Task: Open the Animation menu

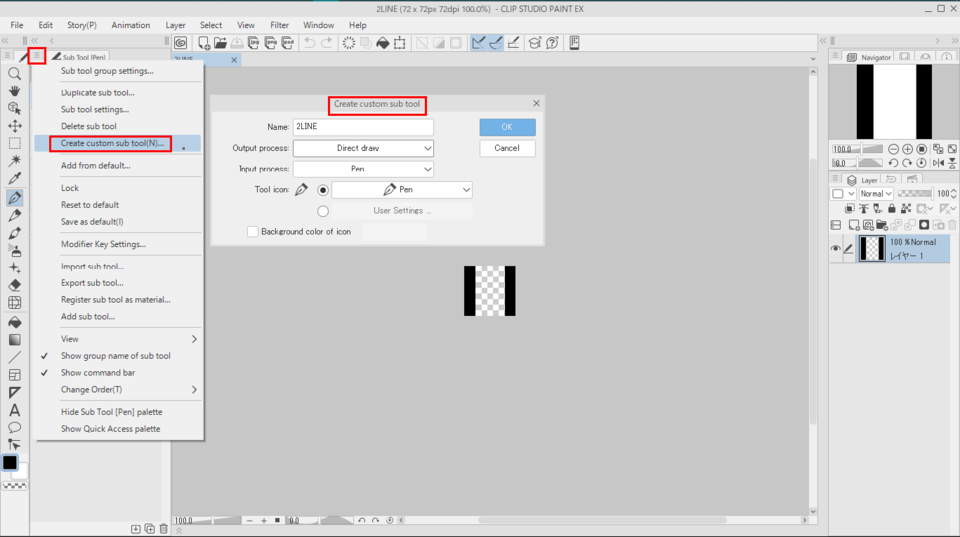Action: [x=130, y=25]
